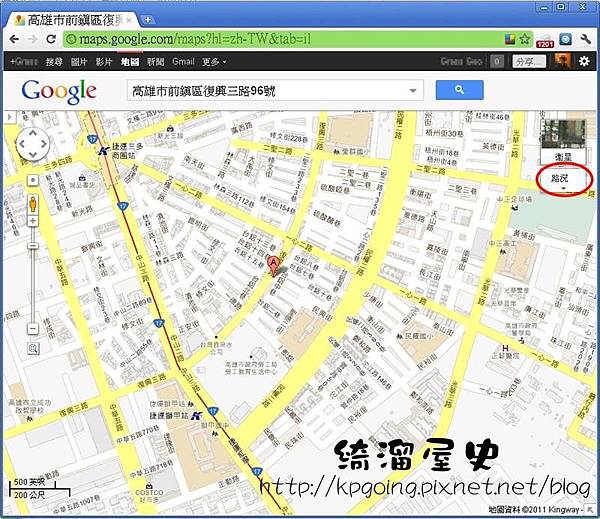Open a new browser tab

coord(148,20)
